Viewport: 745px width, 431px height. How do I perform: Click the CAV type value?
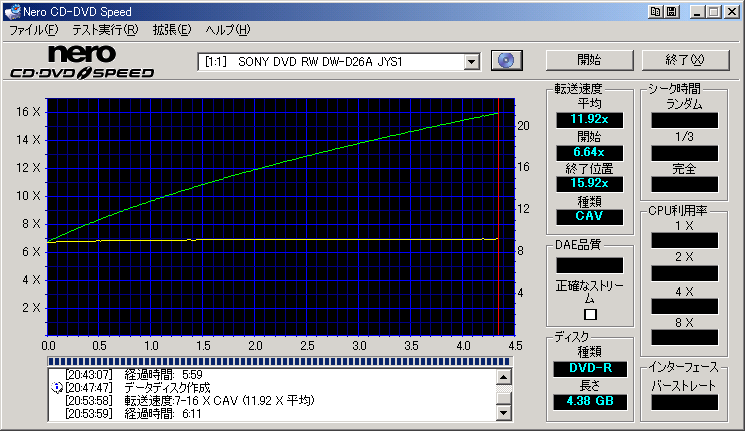pos(589,216)
